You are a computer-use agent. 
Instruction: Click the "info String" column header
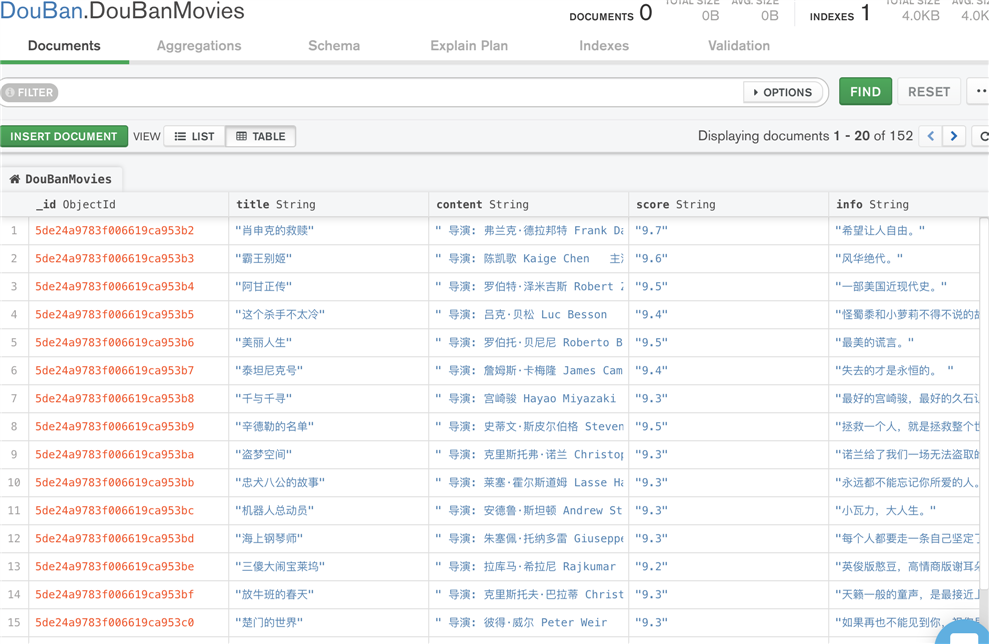tap(908, 204)
